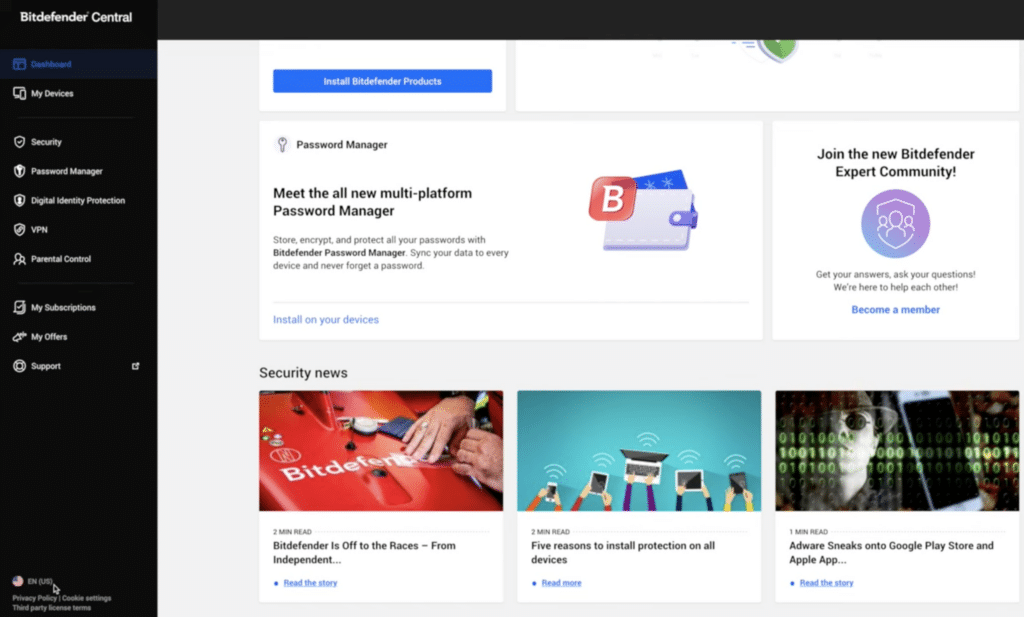
Task: Click the Password Manager key icon in card
Action: coord(282,145)
